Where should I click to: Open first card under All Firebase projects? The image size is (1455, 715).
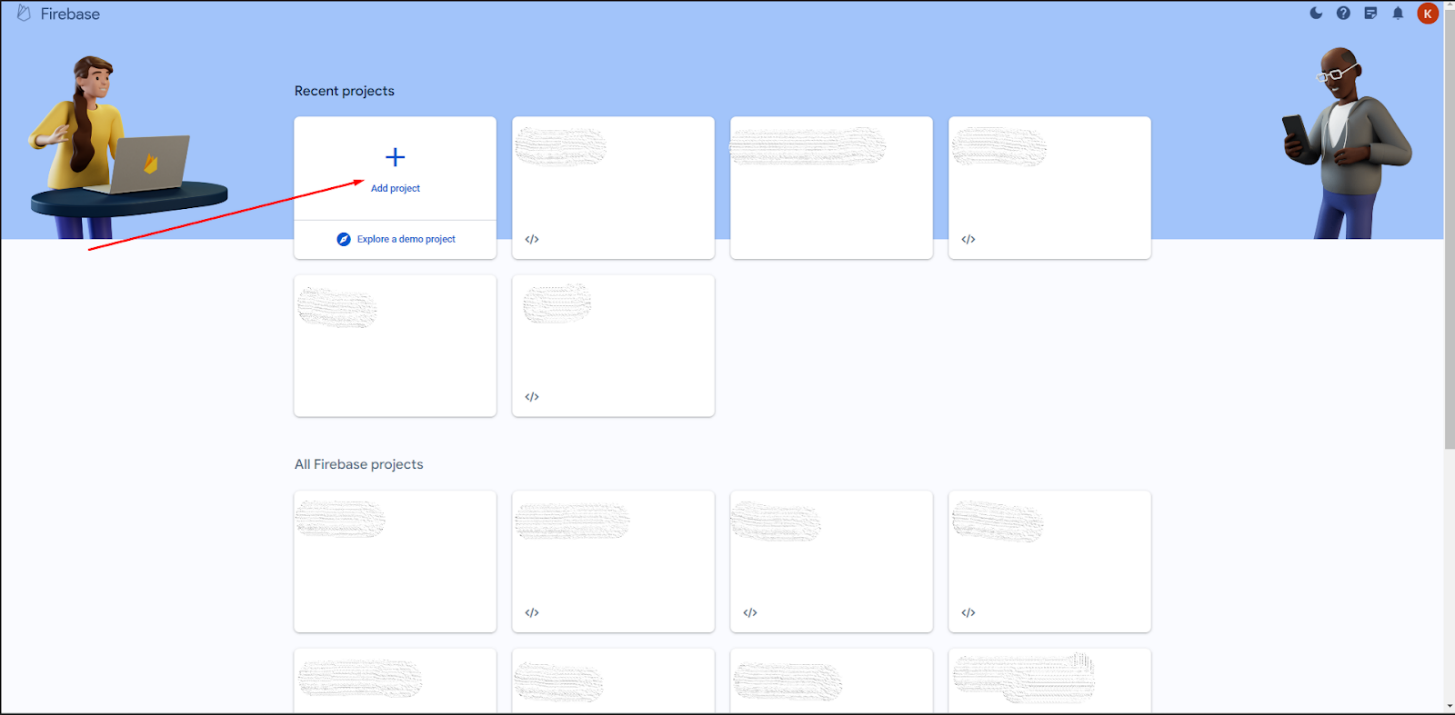click(395, 561)
